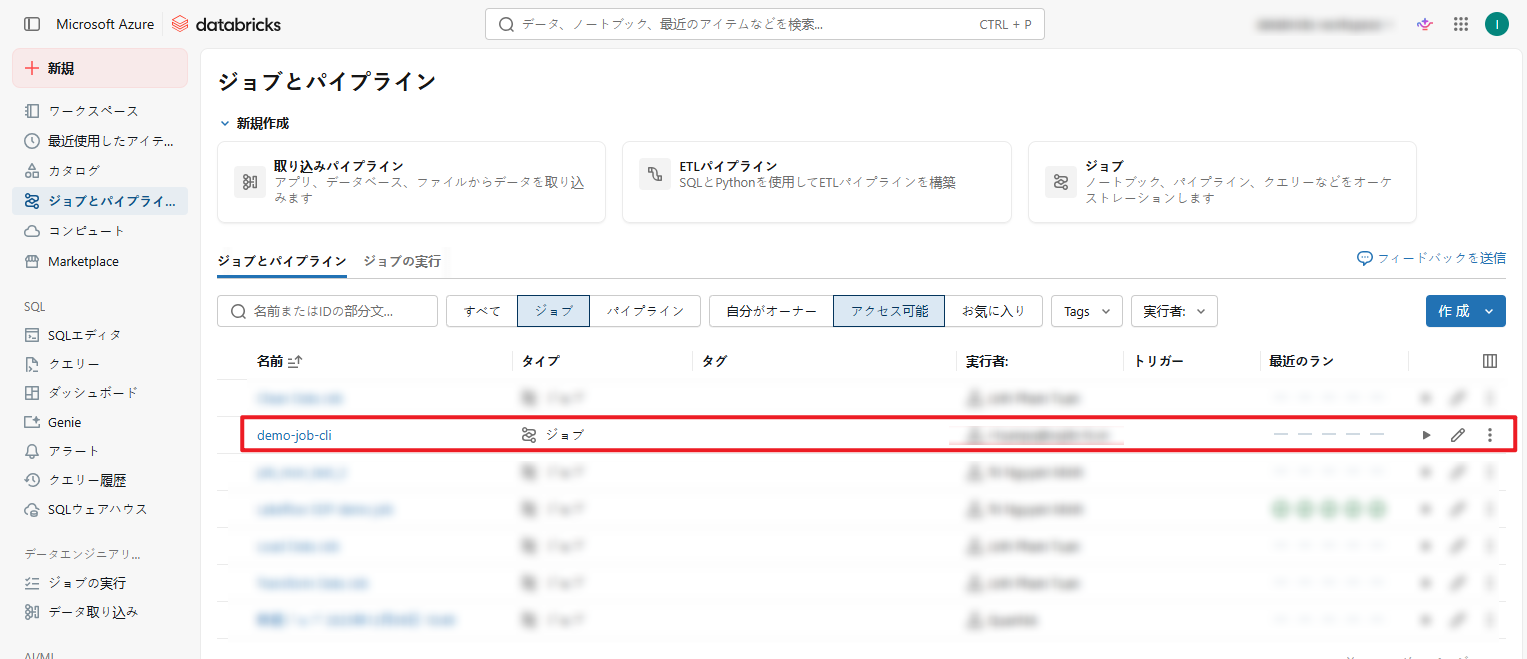Toggle the お気に入り filter
This screenshot has height=659, width=1527.
993,311
